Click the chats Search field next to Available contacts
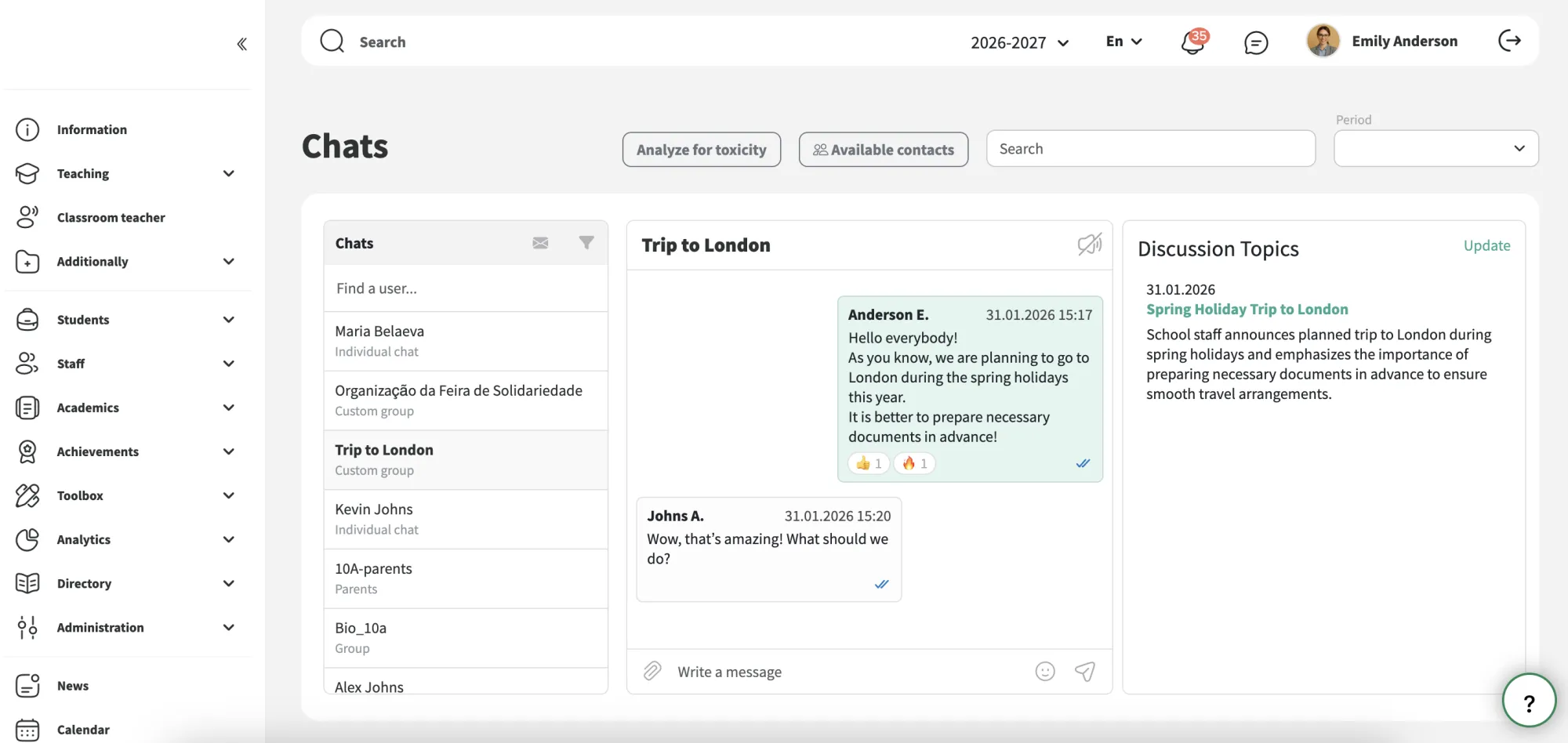 tap(1151, 148)
